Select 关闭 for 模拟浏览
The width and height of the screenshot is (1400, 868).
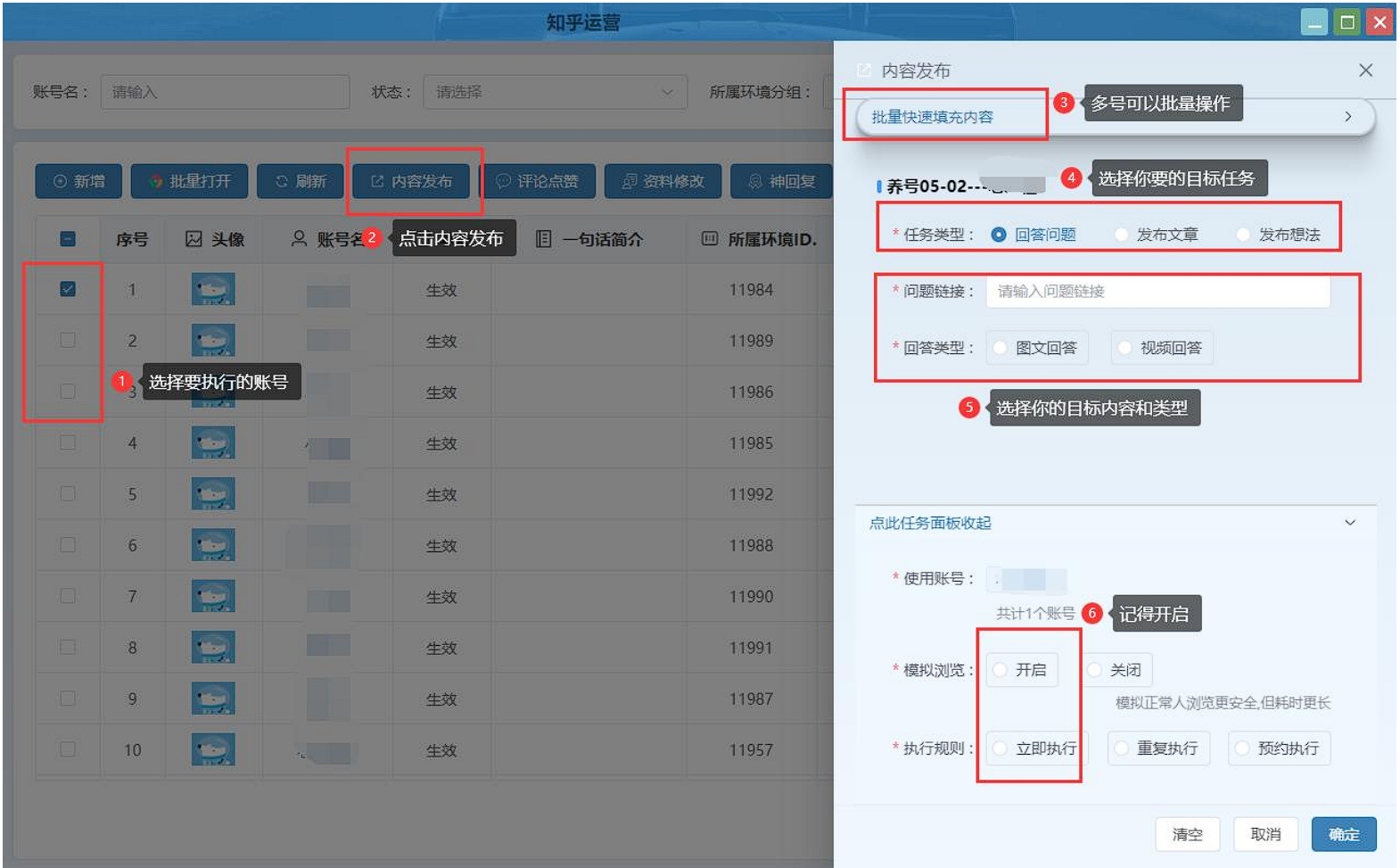pyautogui.click(x=1117, y=670)
